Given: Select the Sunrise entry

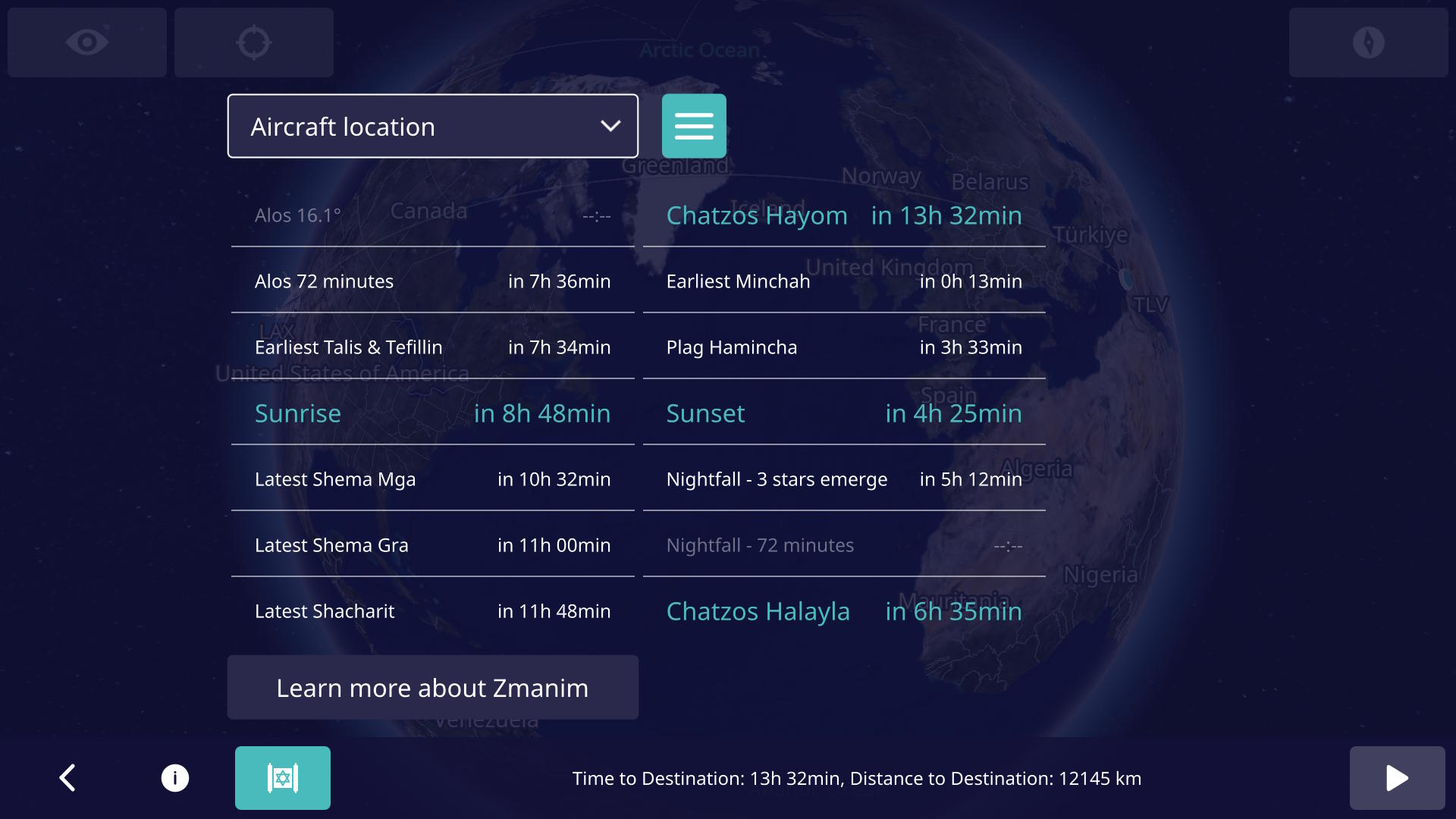Looking at the screenshot, I should pos(432,413).
